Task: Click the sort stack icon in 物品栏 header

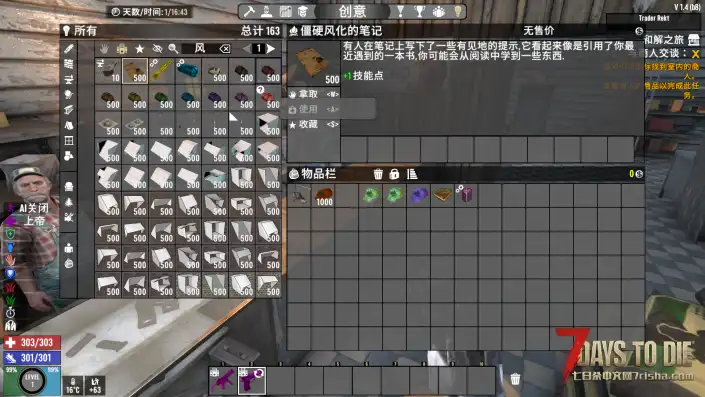Action: coord(412,174)
